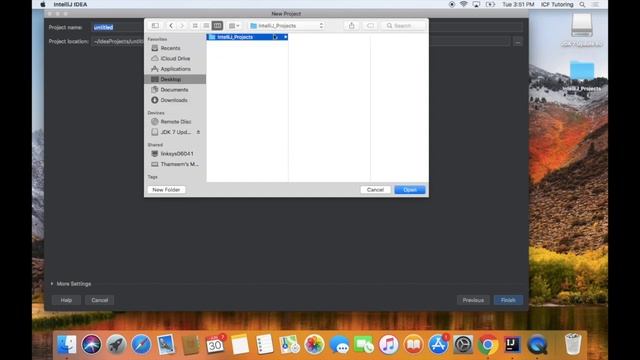The image size is (640, 360).
Task: Open the Wi-Fi status menu
Action: click(464, 4)
